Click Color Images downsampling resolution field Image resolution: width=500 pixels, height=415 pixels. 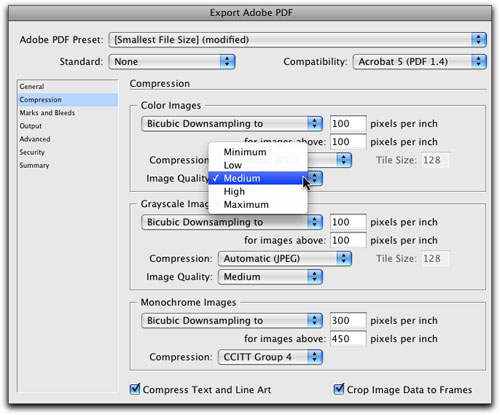348,124
